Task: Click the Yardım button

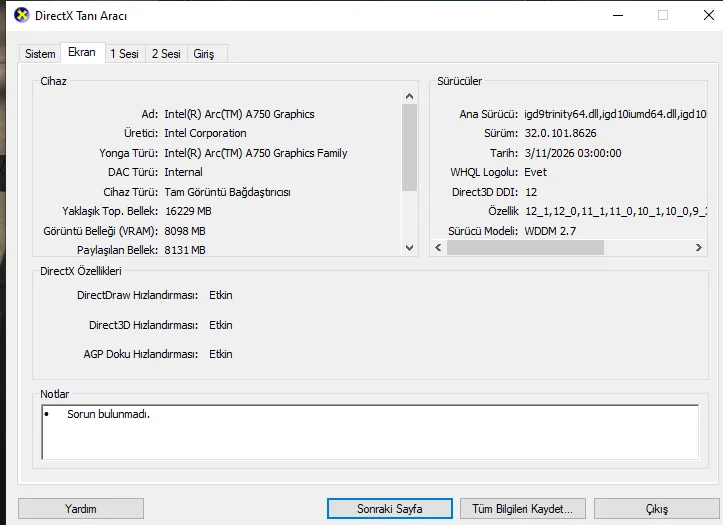Action: point(81,508)
